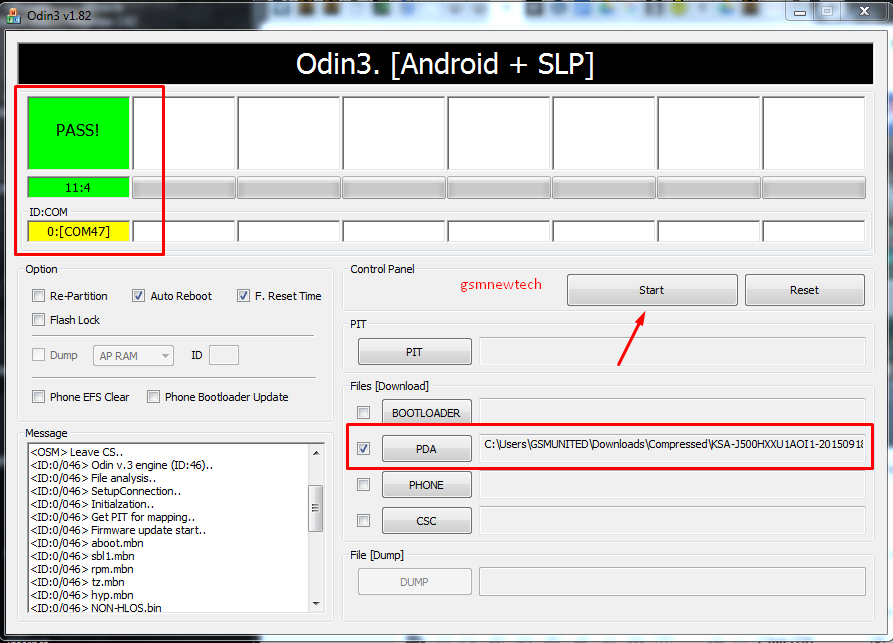The width and height of the screenshot is (893, 643).
Task: Click the scroll up arrow in Message log
Action: [x=316, y=453]
